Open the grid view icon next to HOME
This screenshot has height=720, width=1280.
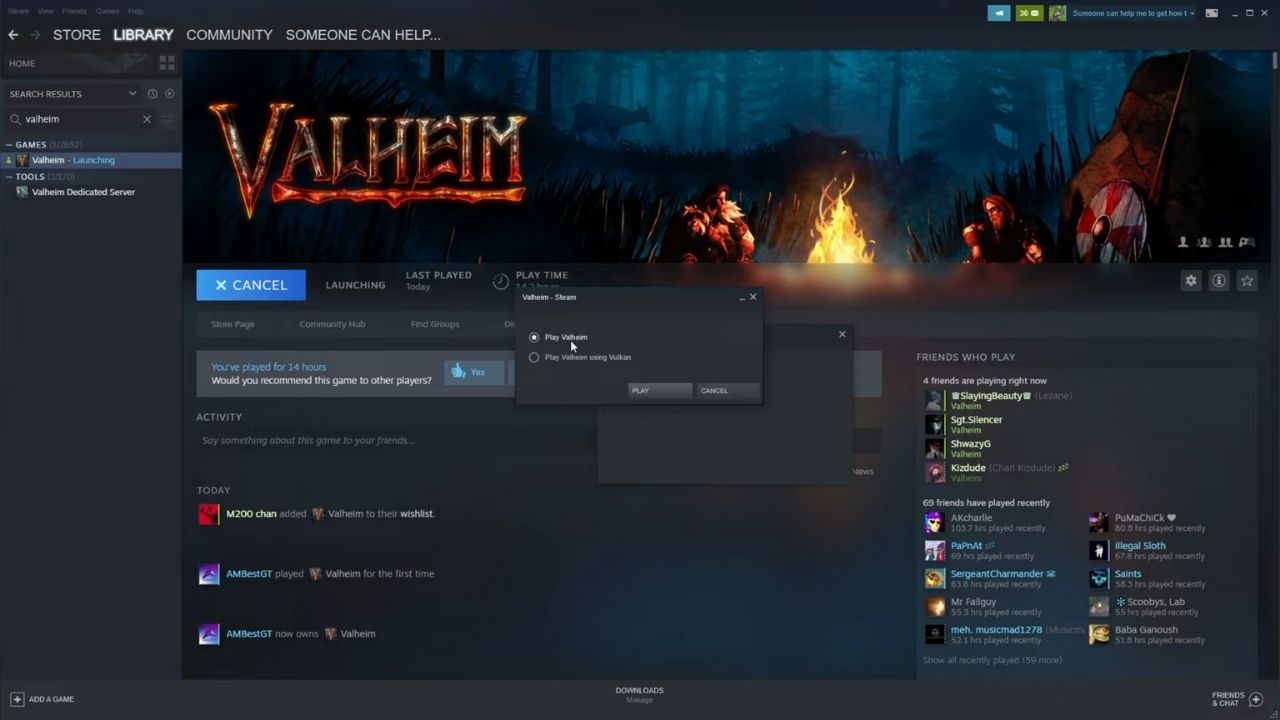point(167,62)
